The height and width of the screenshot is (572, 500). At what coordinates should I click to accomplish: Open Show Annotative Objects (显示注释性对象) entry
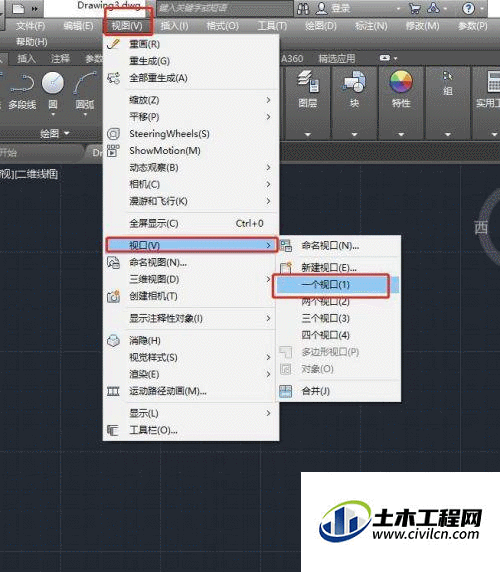[191, 318]
